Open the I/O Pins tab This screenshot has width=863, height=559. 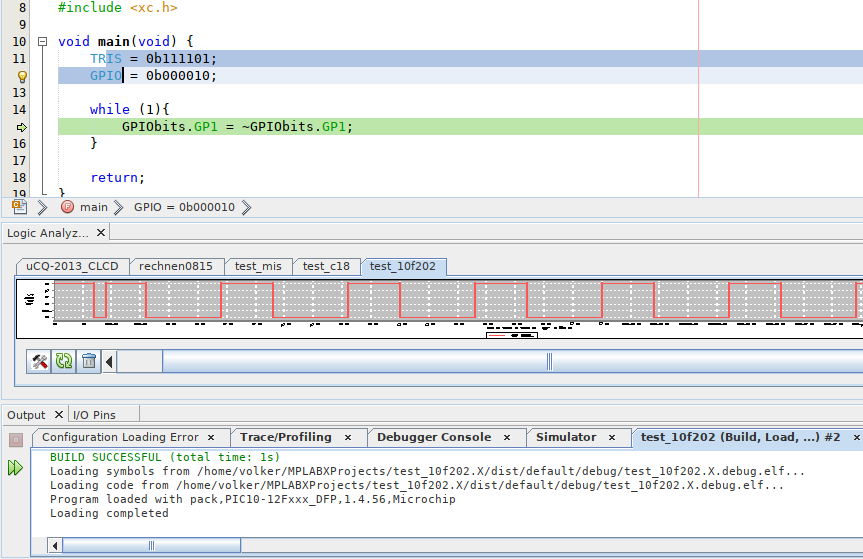pos(94,415)
